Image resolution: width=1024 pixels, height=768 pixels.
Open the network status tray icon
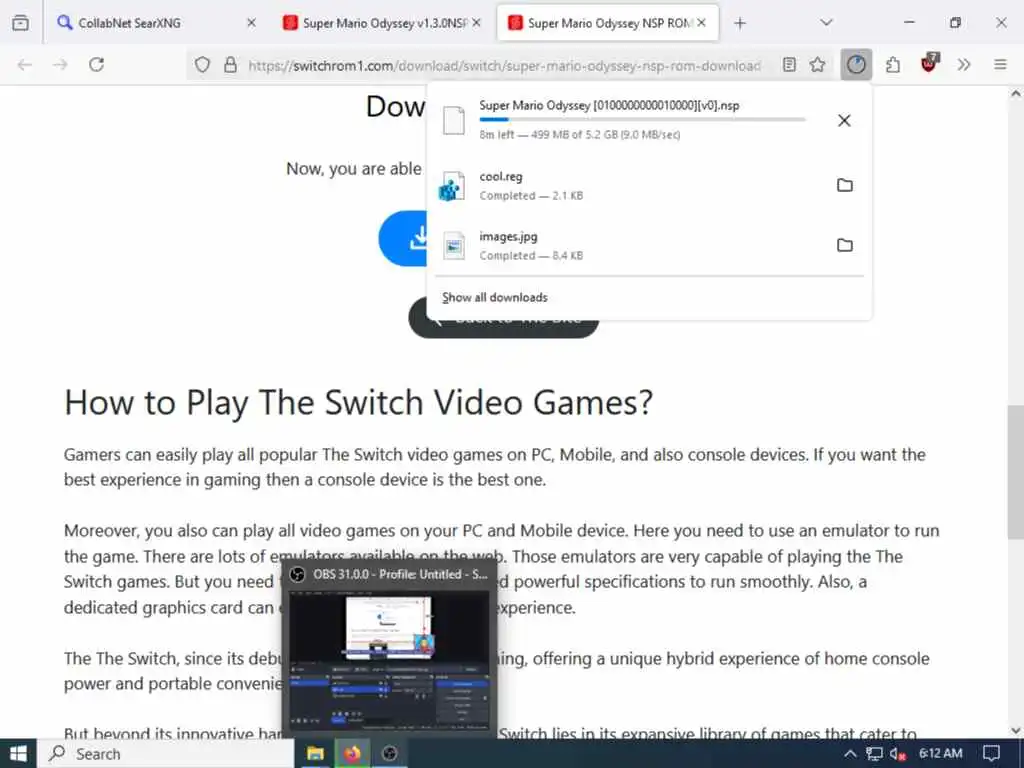coord(874,754)
